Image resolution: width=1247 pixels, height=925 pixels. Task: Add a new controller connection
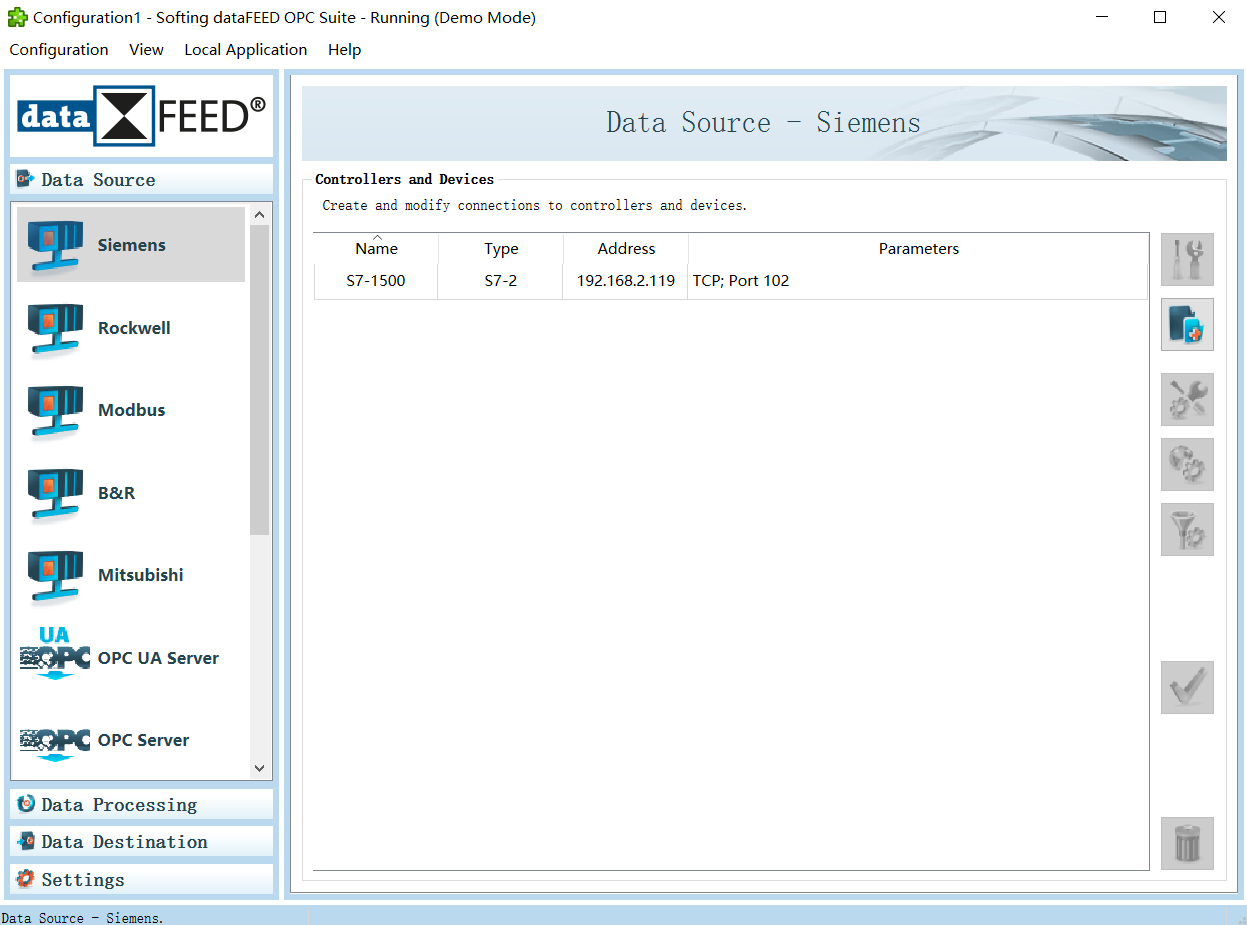point(1187,324)
